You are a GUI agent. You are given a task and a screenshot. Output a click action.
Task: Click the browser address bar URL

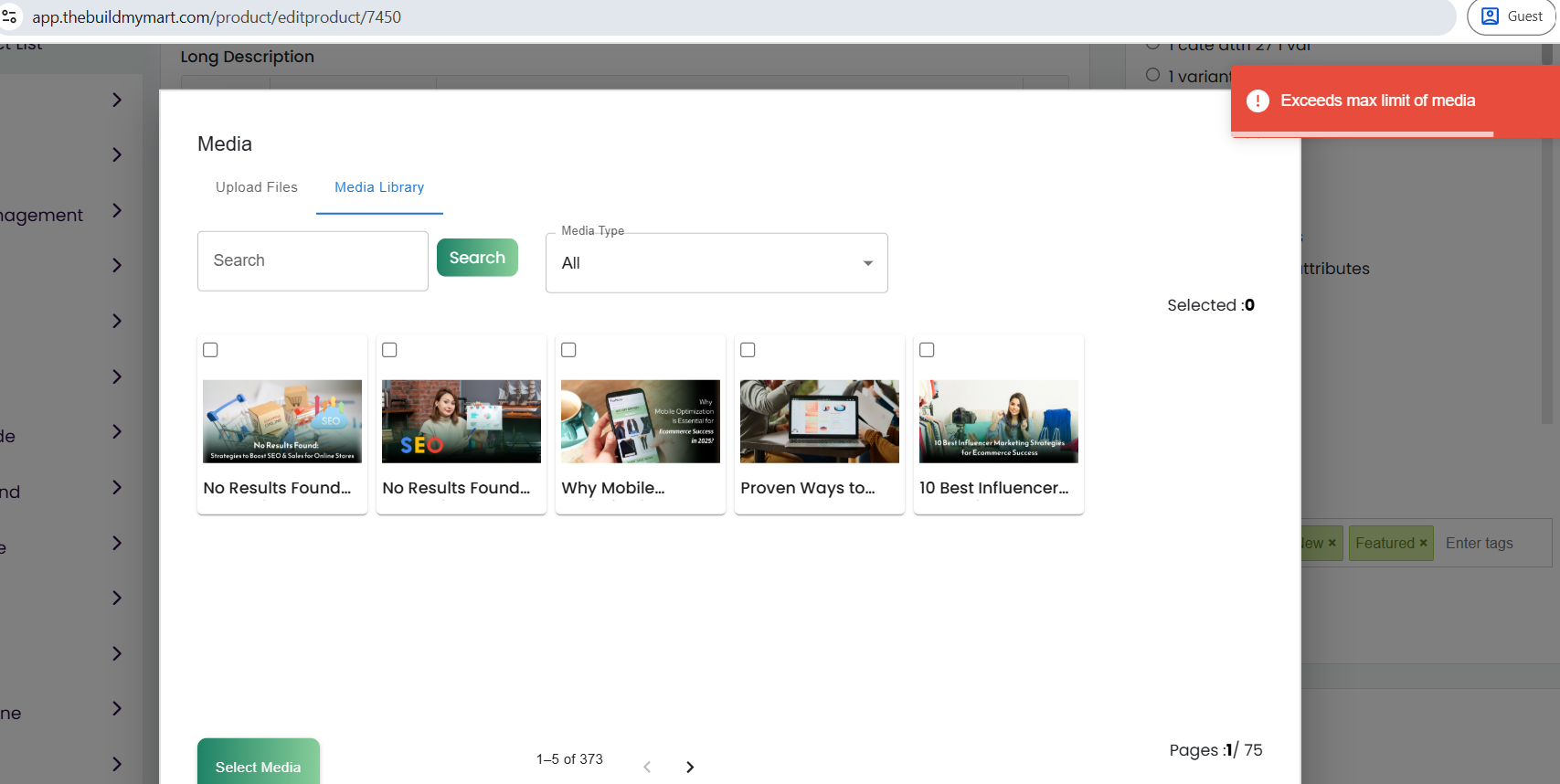pos(217,17)
